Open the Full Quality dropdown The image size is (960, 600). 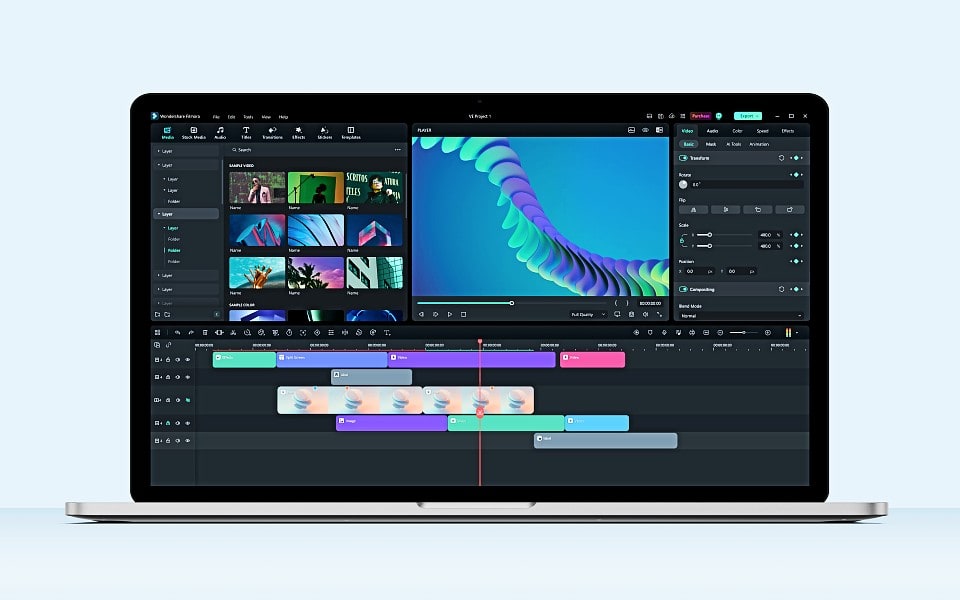(x=588, y=314)
